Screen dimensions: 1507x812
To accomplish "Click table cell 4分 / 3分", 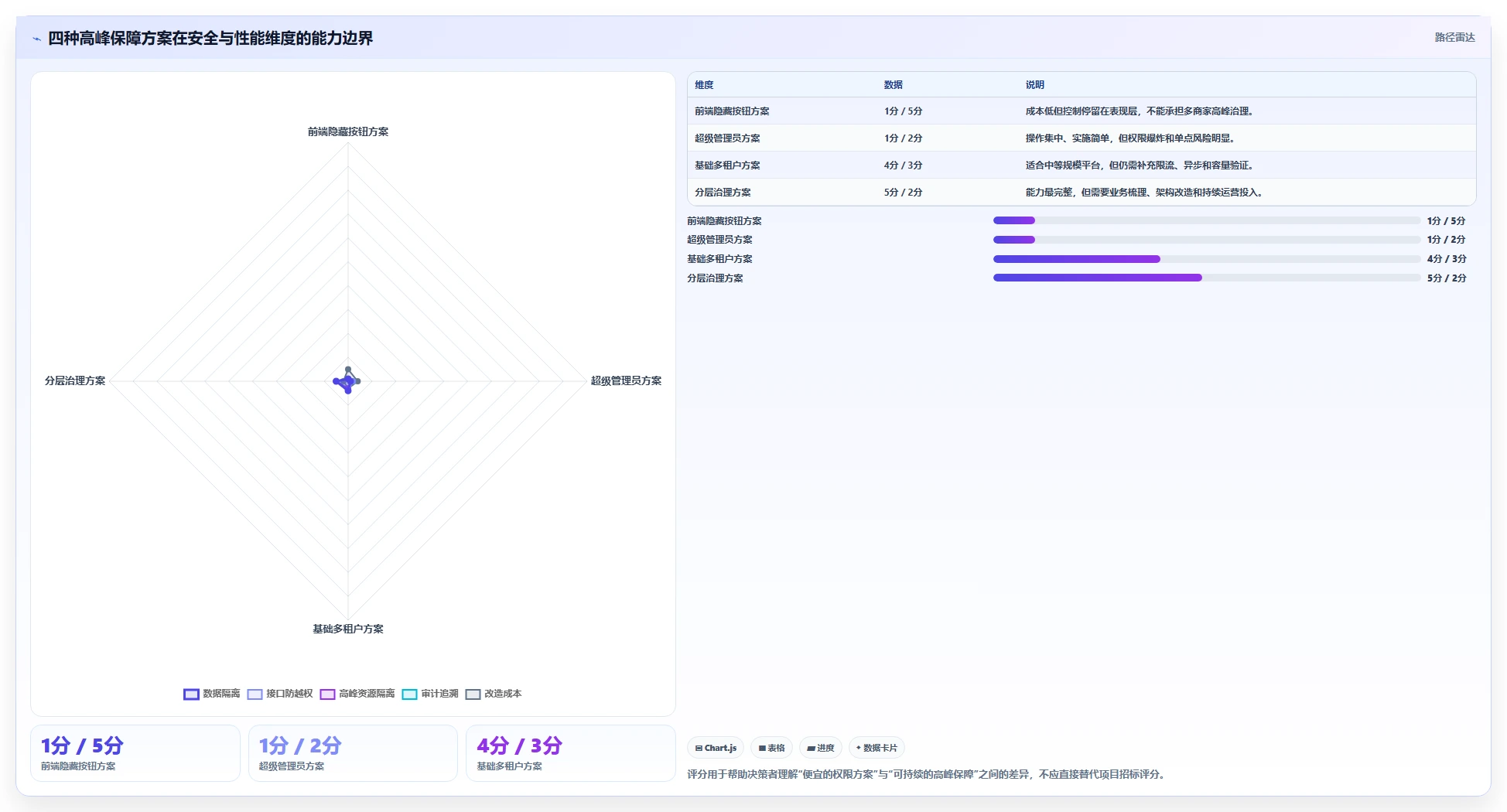I will pyautogui.click(x=903, y=165).
